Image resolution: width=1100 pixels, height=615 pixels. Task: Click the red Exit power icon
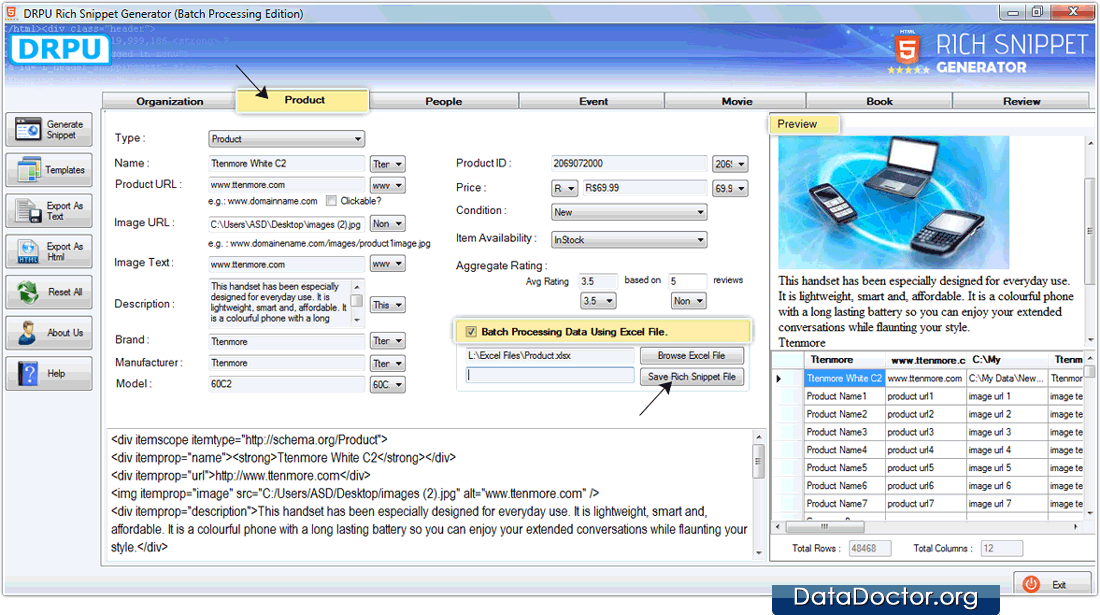(x=1031, y=584)
